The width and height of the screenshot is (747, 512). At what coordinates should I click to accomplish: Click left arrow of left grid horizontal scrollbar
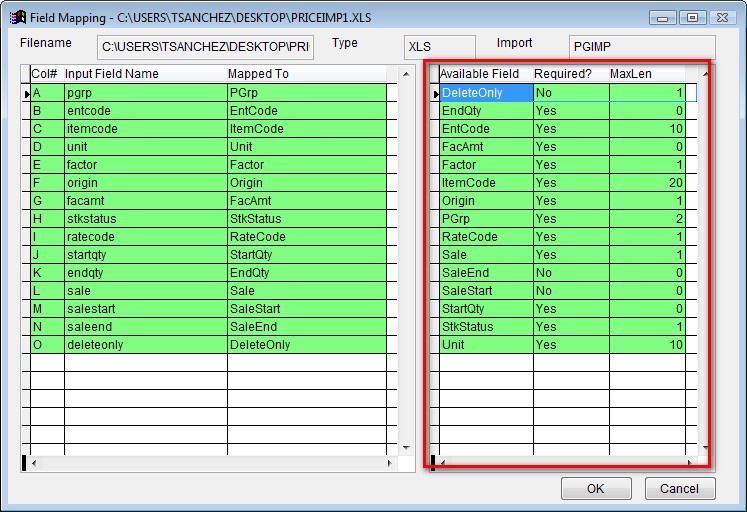point(34,463)
